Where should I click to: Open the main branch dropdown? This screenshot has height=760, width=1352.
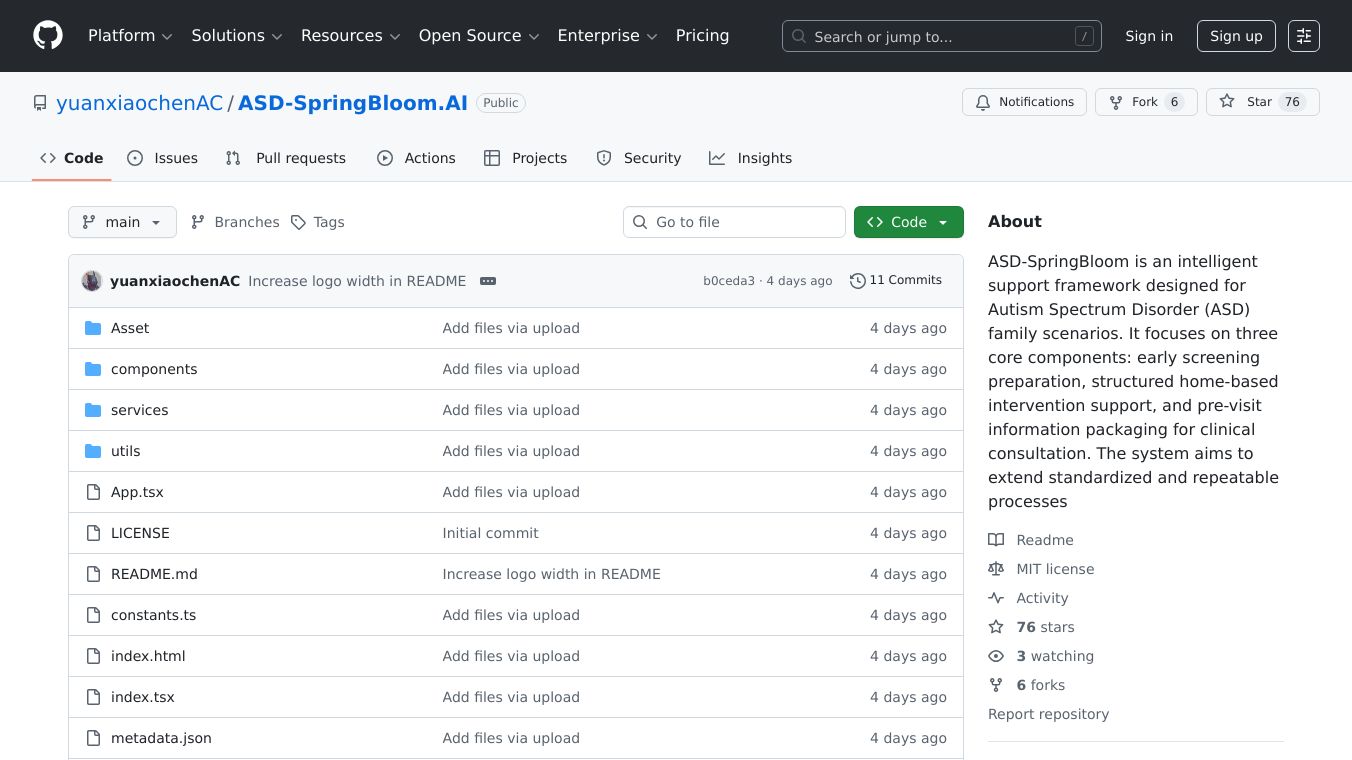122,222
